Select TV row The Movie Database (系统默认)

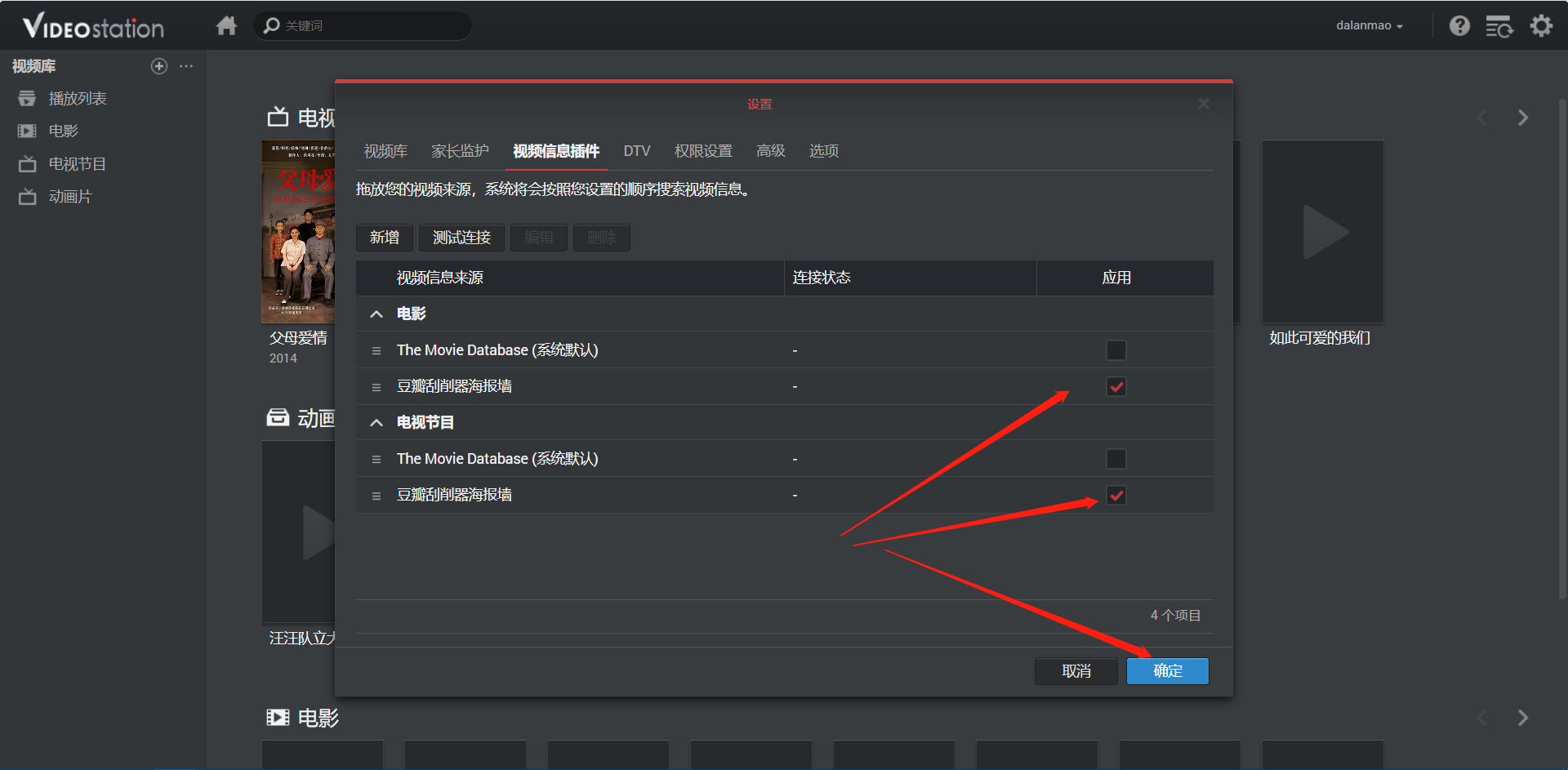click(x=784, y=459)
